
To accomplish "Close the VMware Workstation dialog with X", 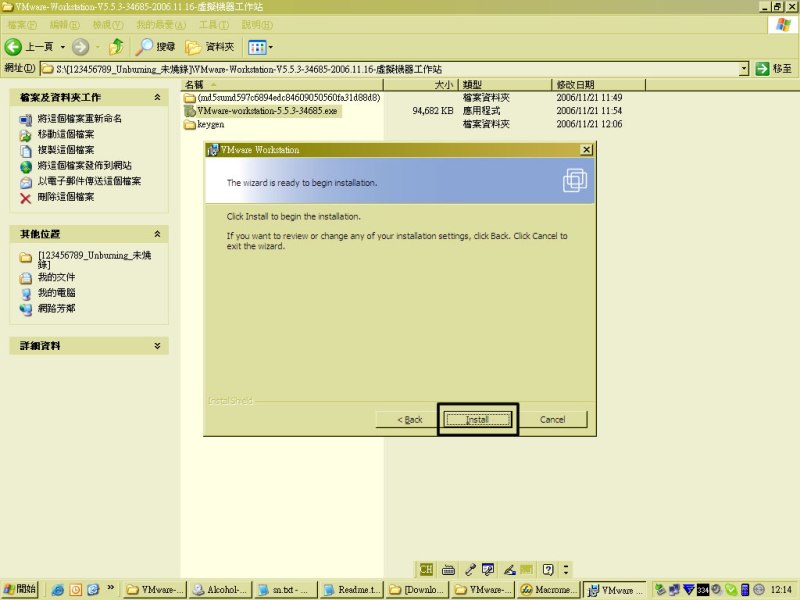I will [x=586, y=149].
